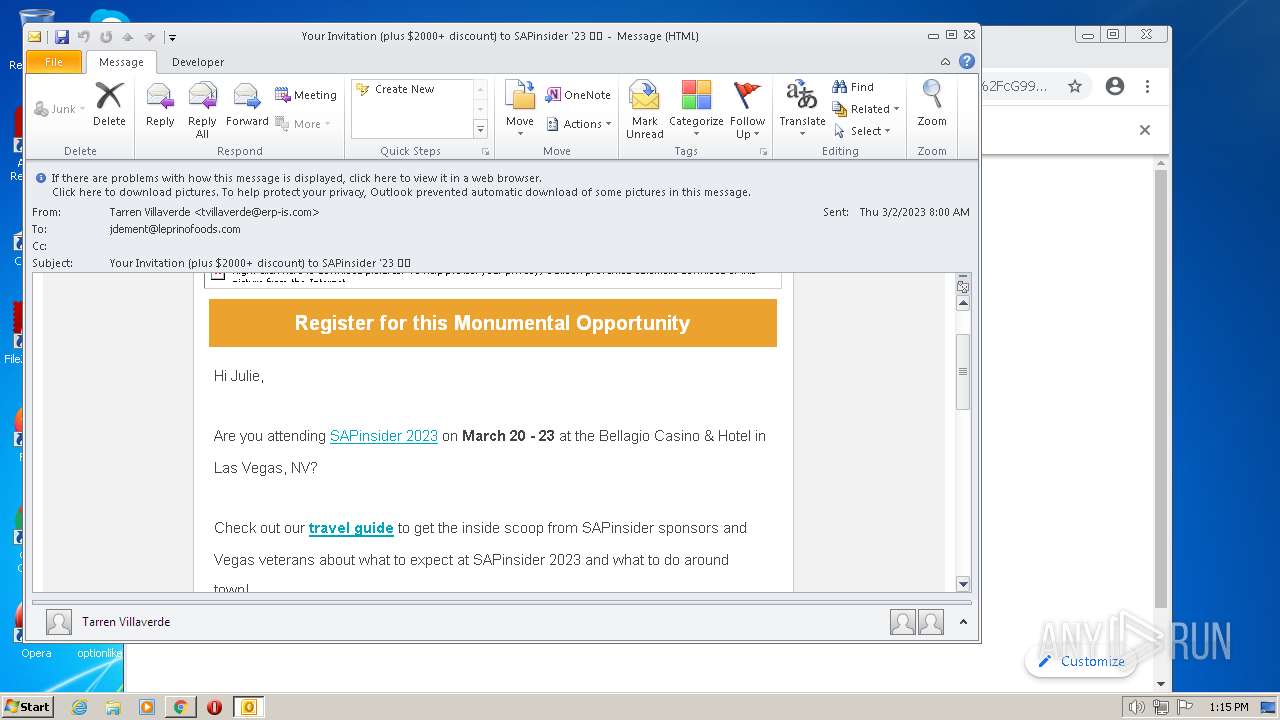
Task: Close the Chrome notification bar X
Action: click(x=1145, y=130)
